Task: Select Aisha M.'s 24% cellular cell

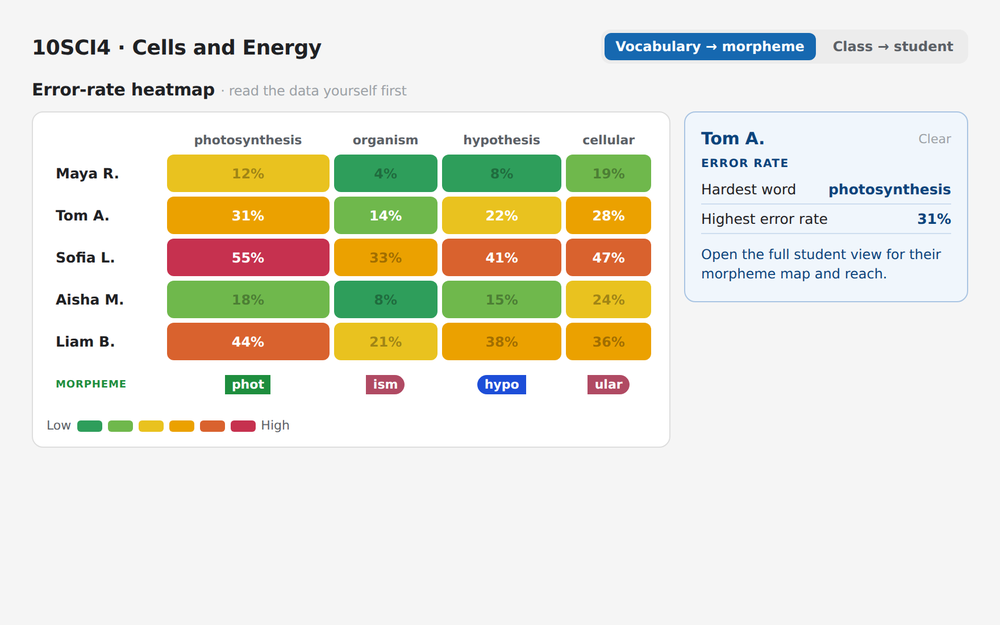Action: pyautogui.click(x=608, y=300)
